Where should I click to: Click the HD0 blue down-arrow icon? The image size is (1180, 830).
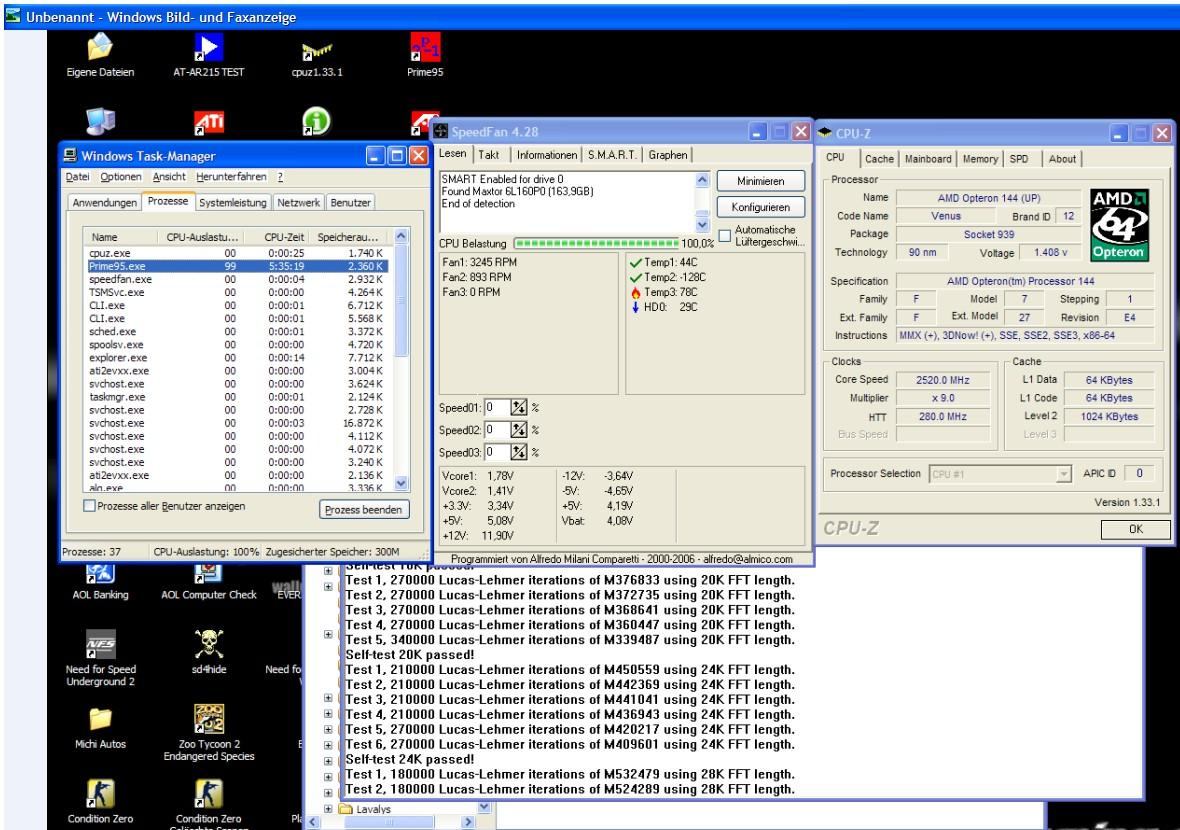tap(635, 307)
